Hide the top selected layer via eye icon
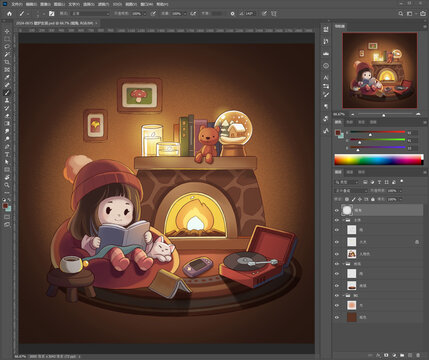 click(x=337, y=210)
